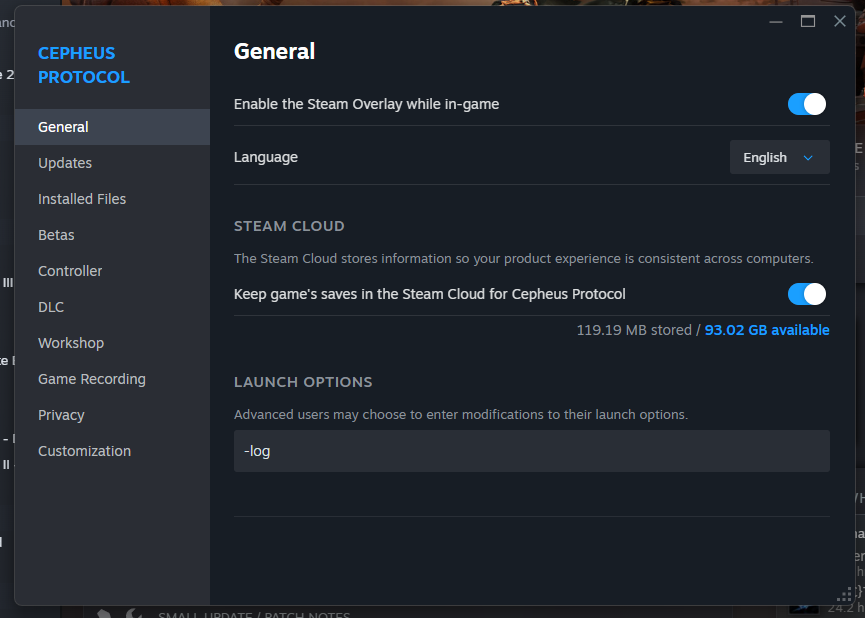Open the Workshop settings page
The image size is (865, 618).
point(71,343)
